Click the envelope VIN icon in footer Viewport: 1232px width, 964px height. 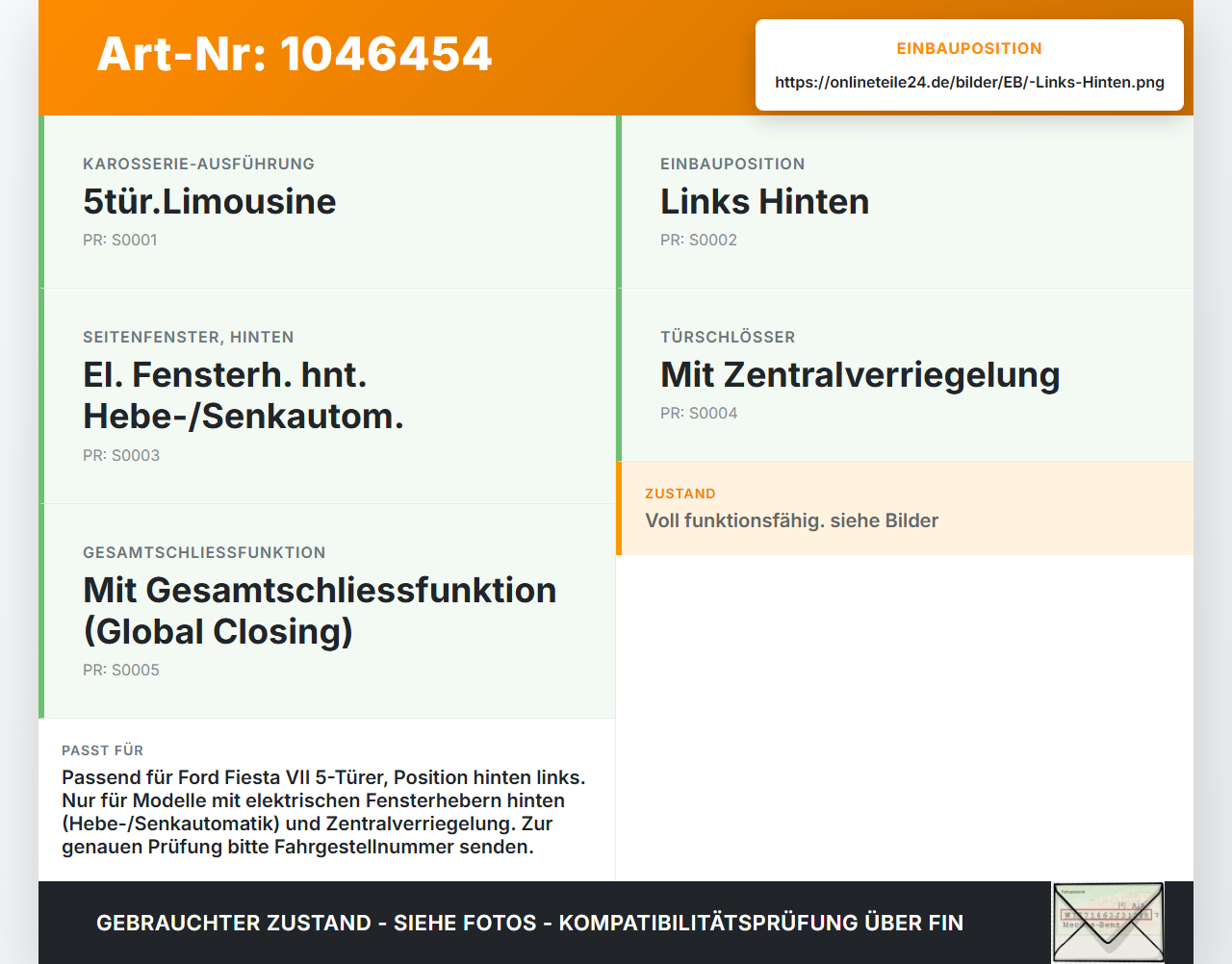click(1108, 923)
